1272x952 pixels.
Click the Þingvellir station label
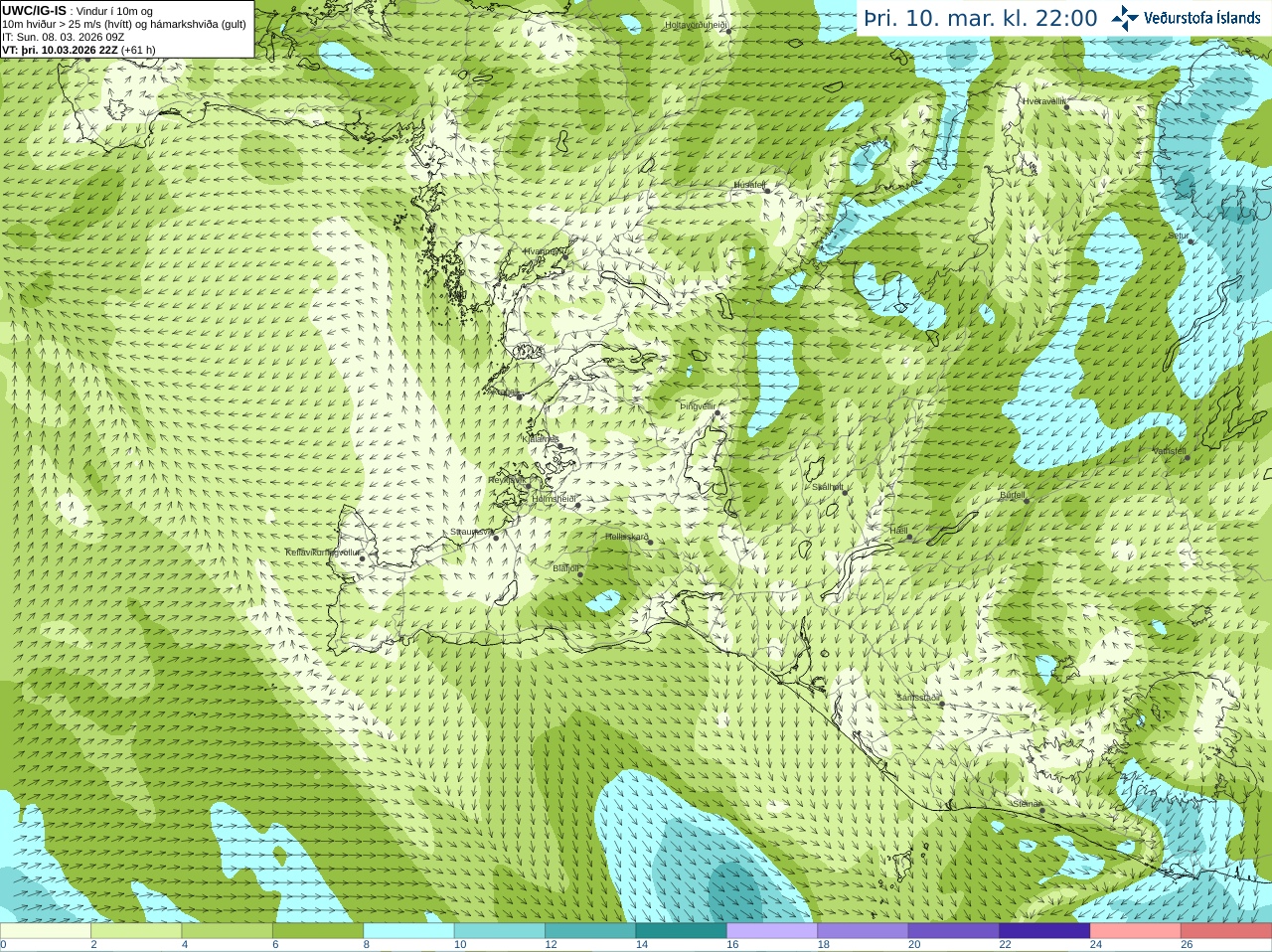click(698, 406)
